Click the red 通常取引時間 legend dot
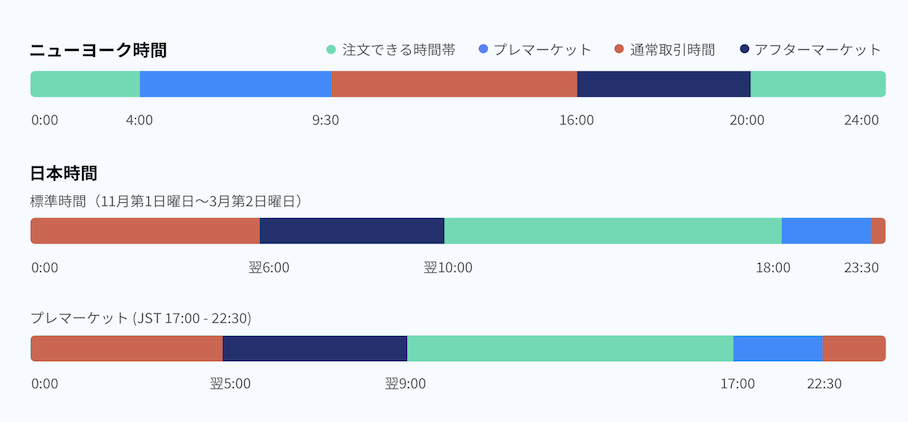This screenshot has height=422, width=908. click(x=619, y=49)
